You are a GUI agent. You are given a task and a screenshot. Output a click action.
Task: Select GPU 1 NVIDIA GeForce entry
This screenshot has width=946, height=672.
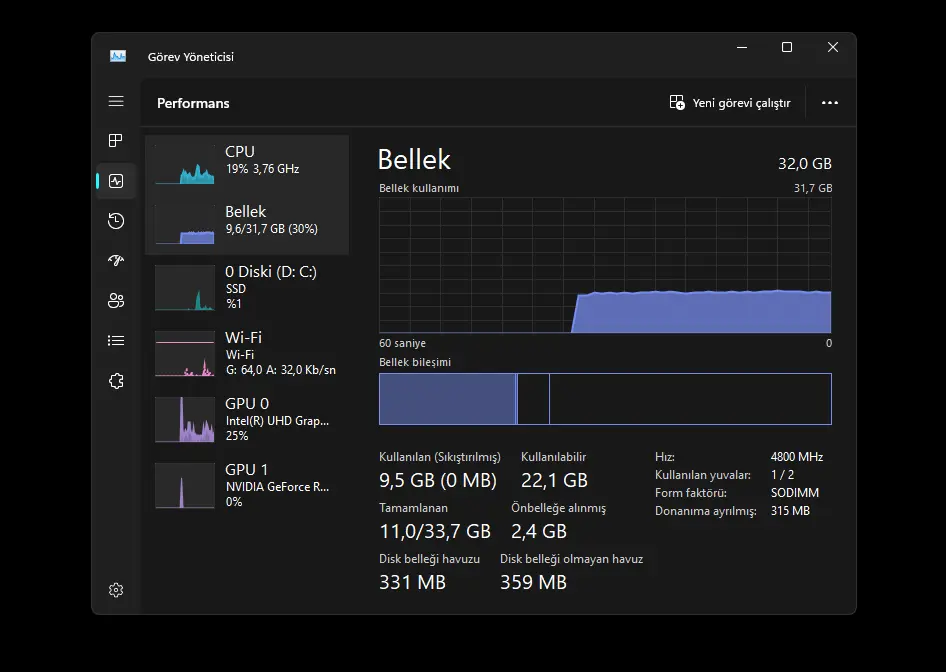[x=247, y=486]
